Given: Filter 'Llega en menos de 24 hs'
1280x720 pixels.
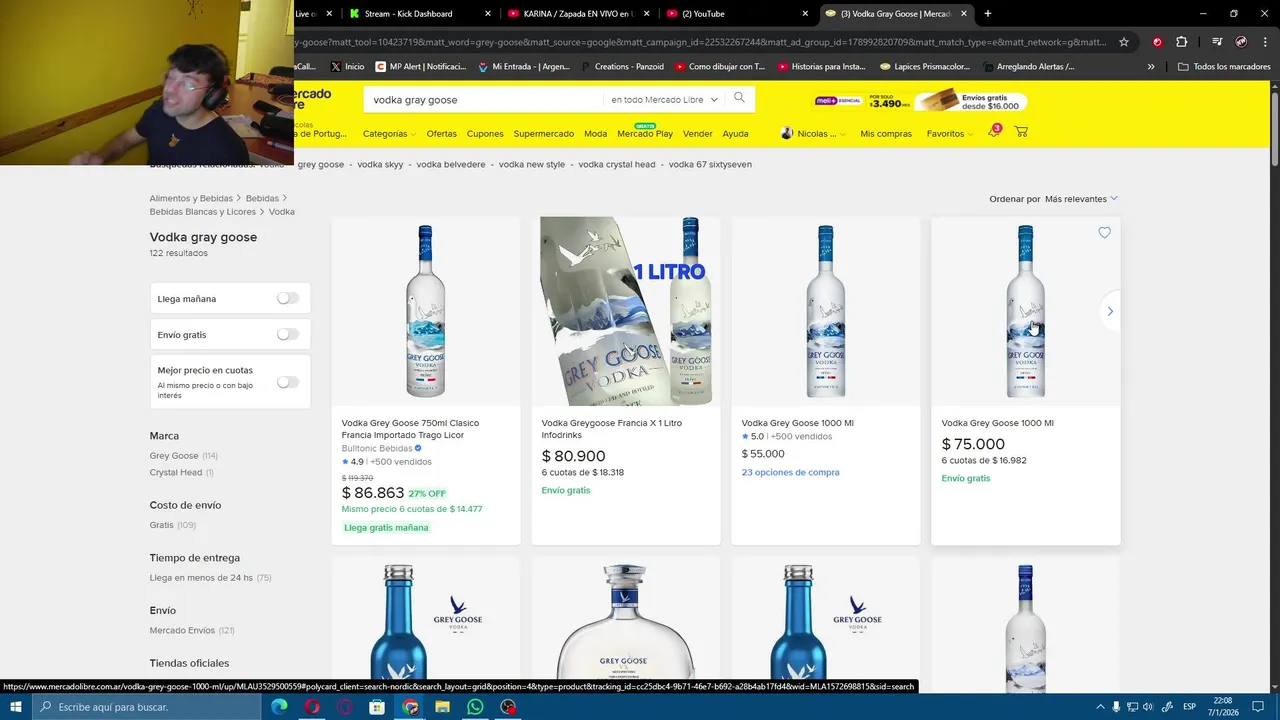Looking at the screenshot, I should point(201,578).
